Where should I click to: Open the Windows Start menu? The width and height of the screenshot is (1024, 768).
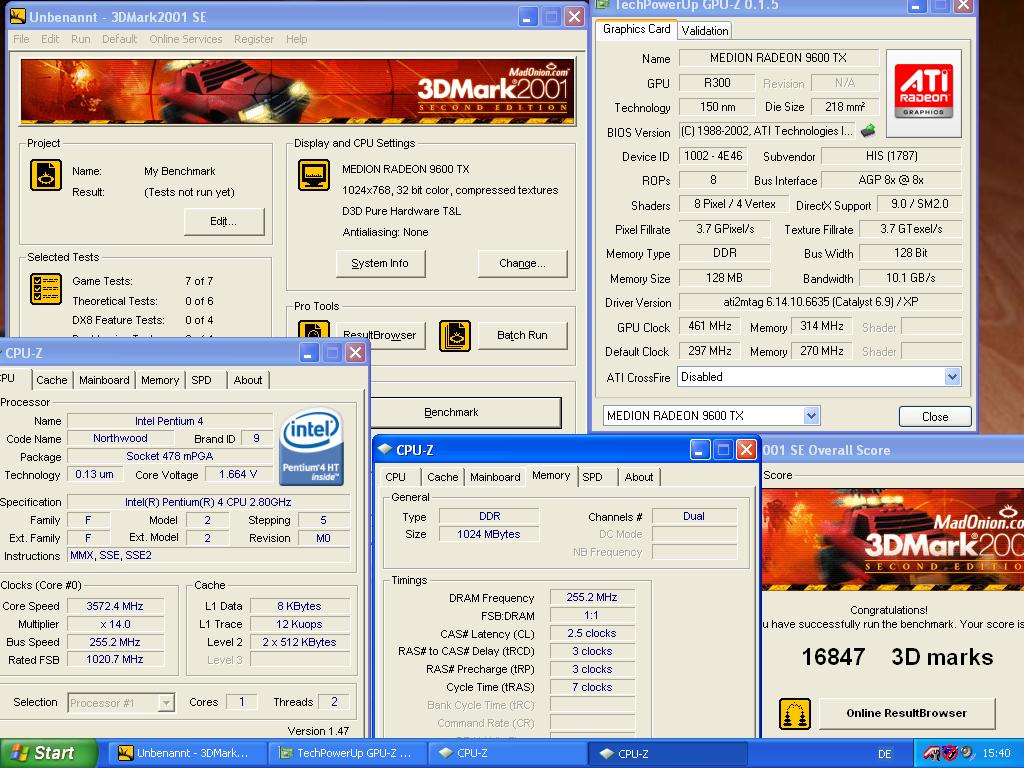click(x=48, y=753)
